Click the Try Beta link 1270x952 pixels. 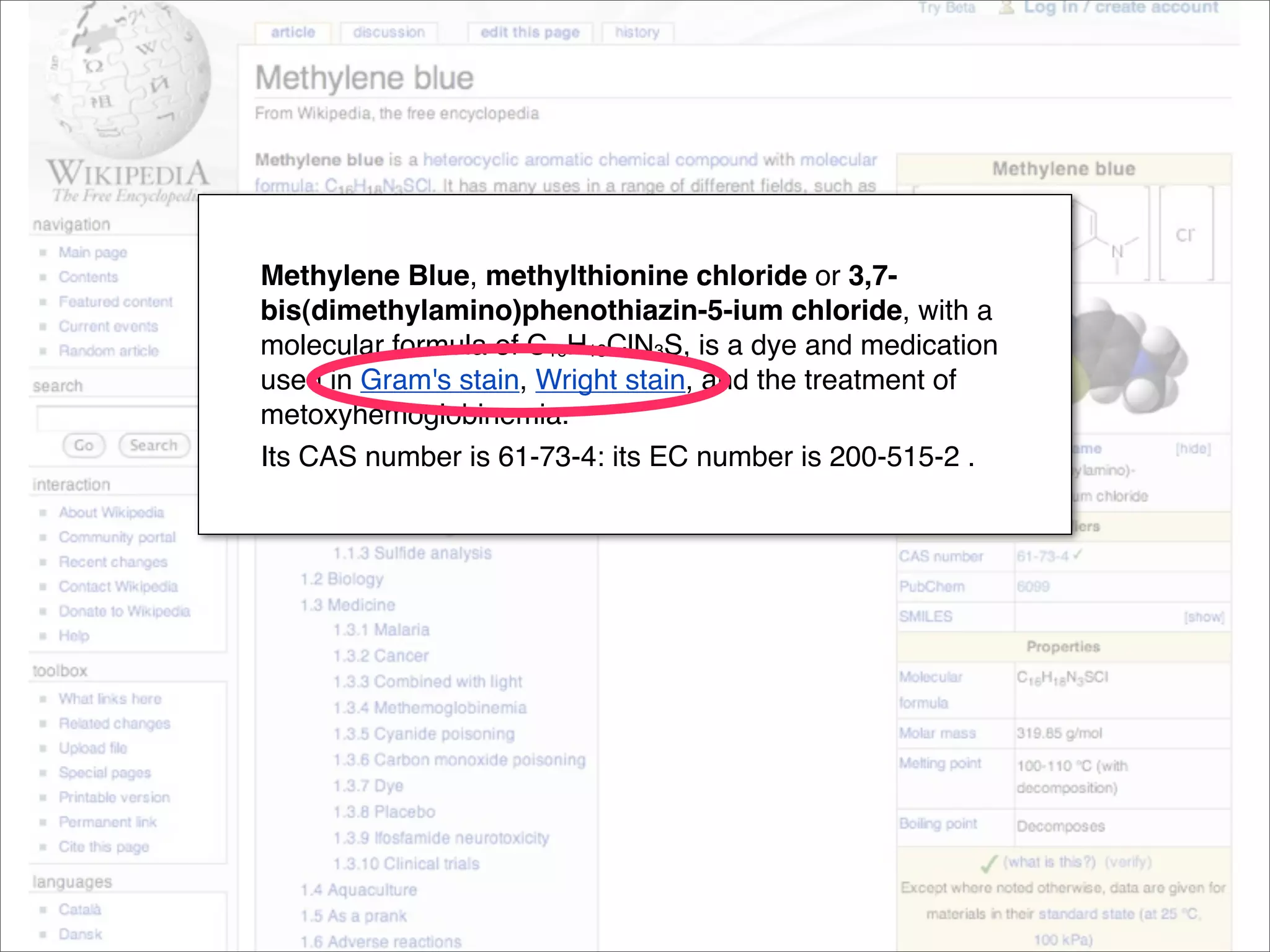pyautogui.click(x=947, y=7)
